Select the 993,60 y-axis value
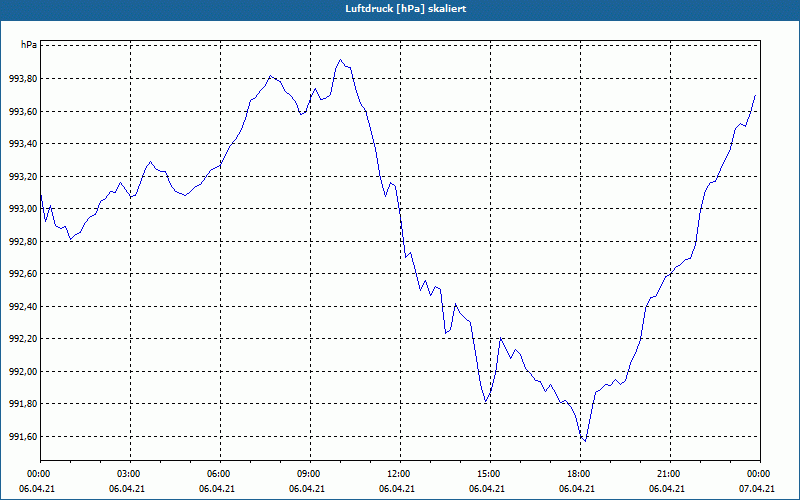Viewport: 800px width, 500px height. tap(23, 111)
